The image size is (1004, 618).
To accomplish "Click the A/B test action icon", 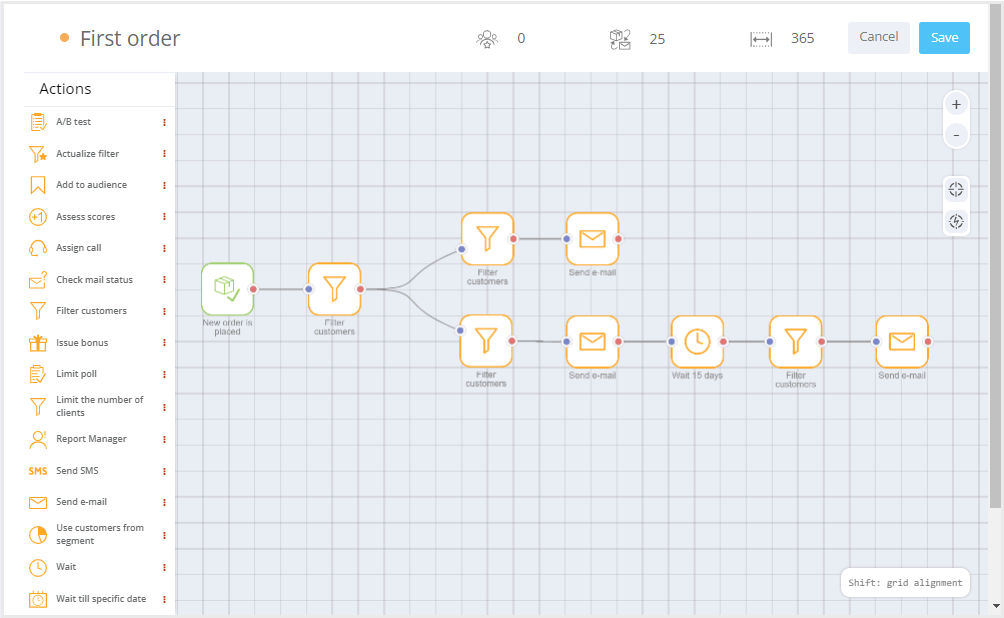I will [x=38, y=122].
